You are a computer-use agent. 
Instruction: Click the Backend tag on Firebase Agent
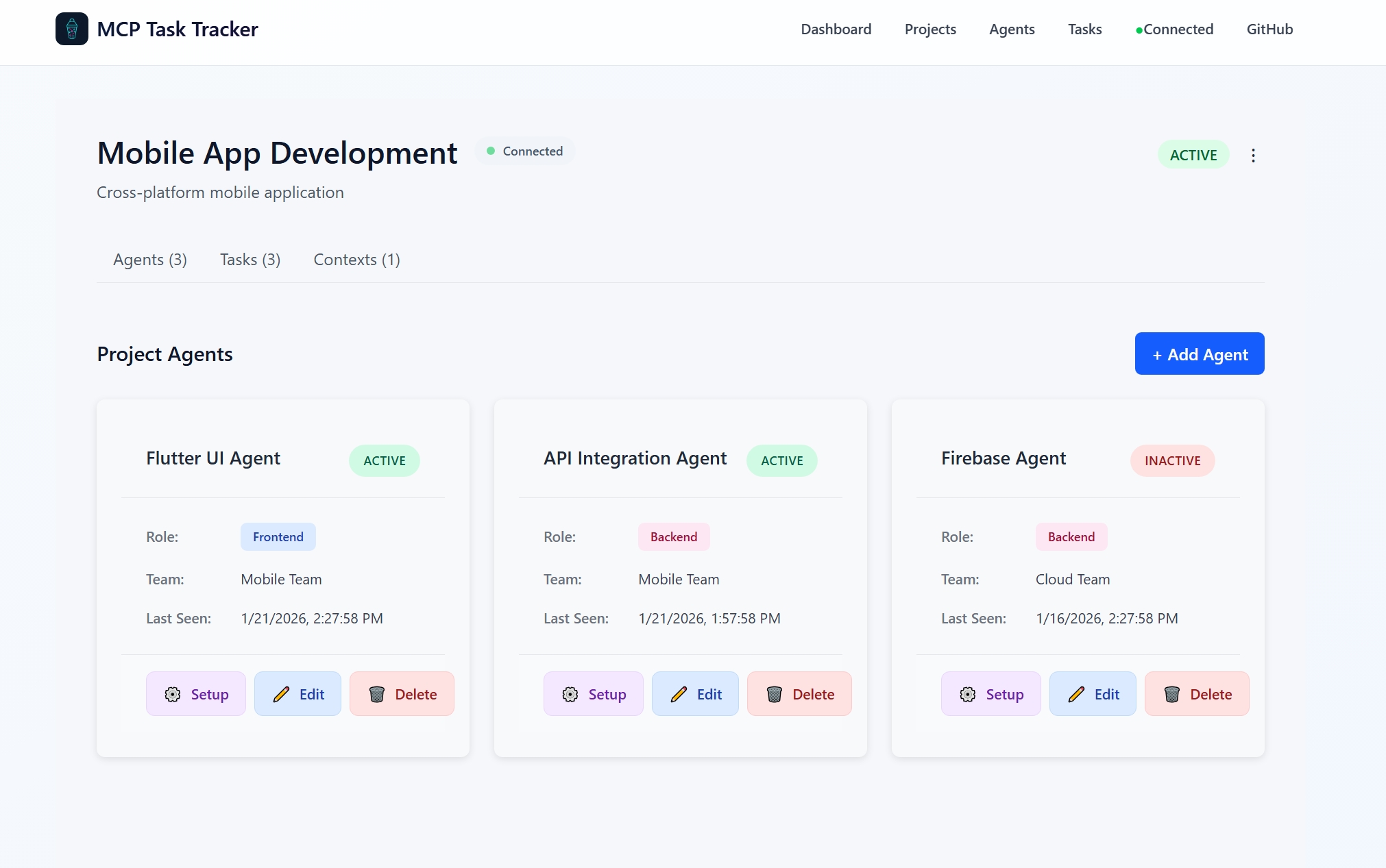coord(1071,536)
